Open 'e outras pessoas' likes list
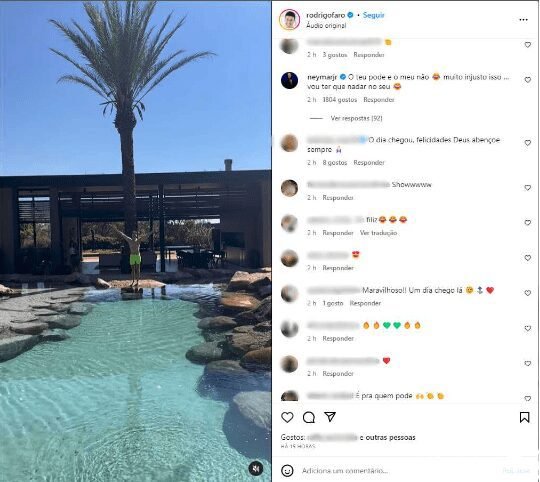Image resolution: width=540 pixels, height=482 pixels. (x=387, y=438)
